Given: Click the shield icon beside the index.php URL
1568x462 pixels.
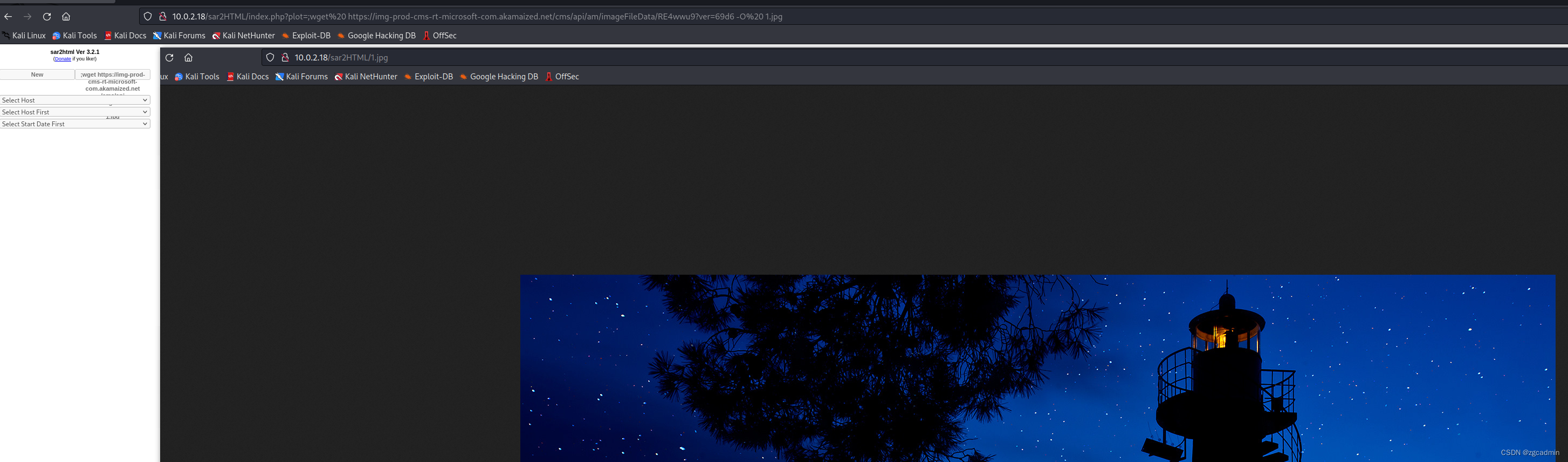Looking at the screenshot, I should (x=148, y=16).
